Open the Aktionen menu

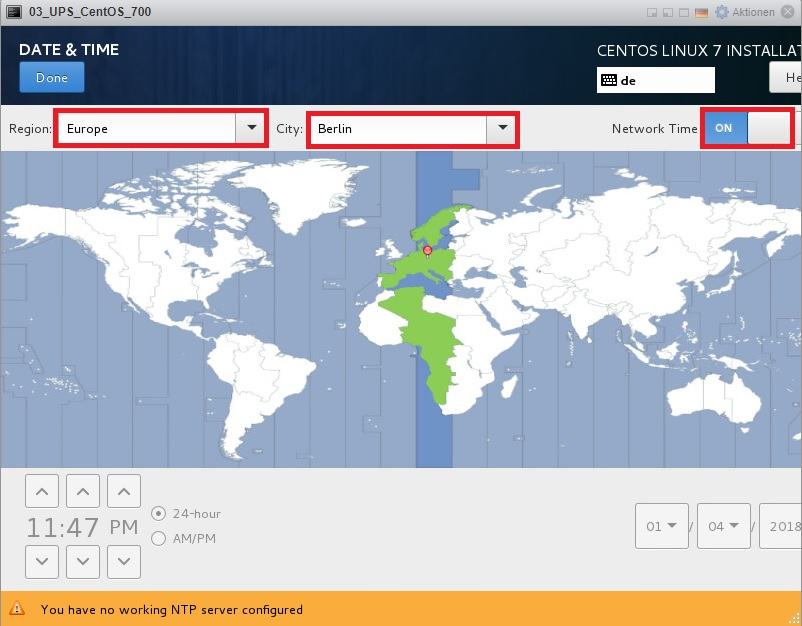[753, 12]
